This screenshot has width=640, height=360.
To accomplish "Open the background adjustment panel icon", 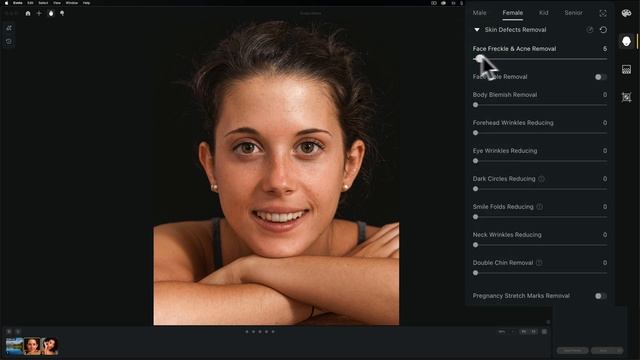I will 626,69.
